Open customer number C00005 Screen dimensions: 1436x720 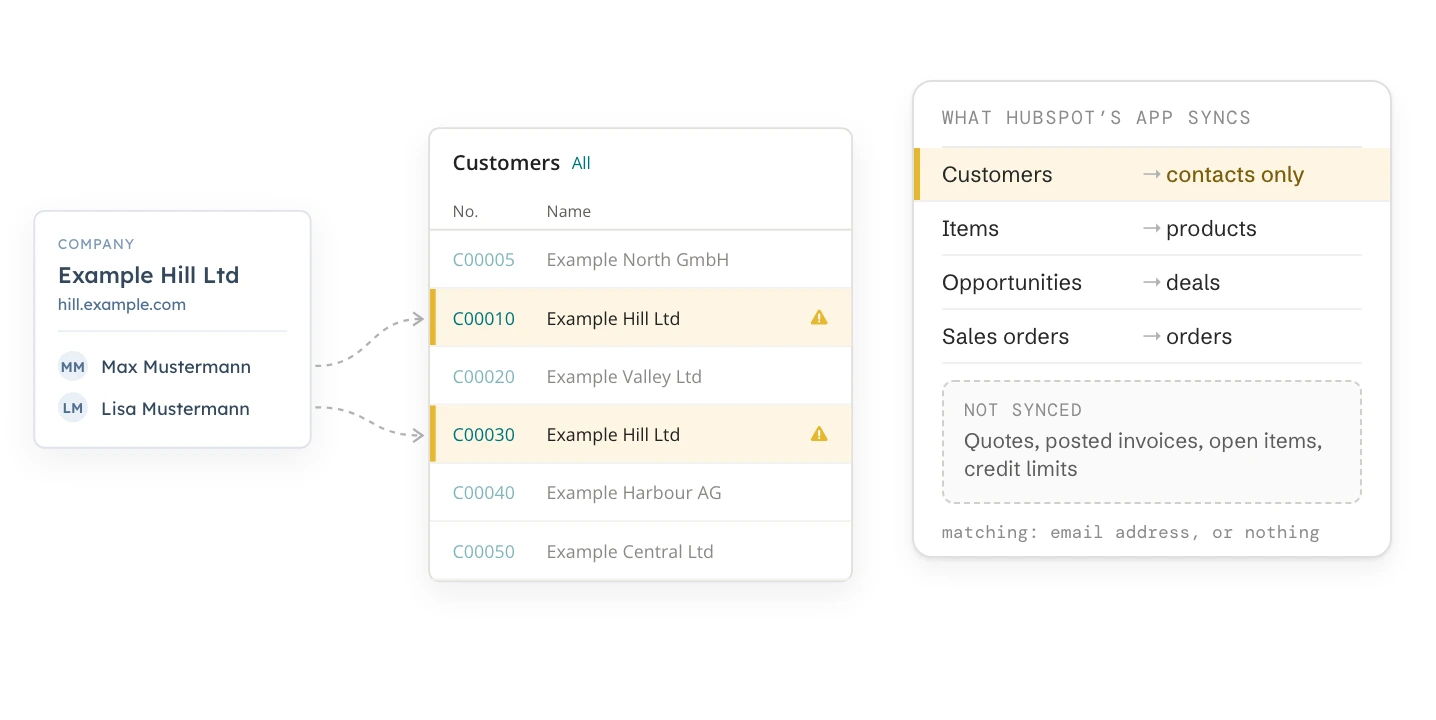coord(484,260)
